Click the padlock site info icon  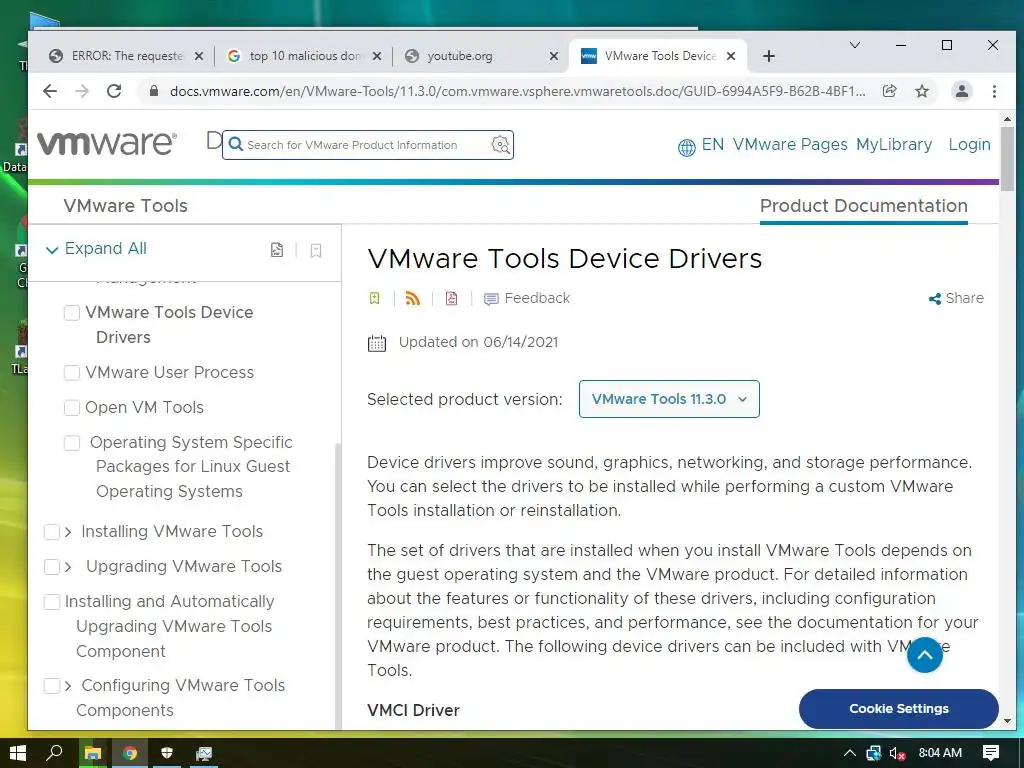pos(154,91)
